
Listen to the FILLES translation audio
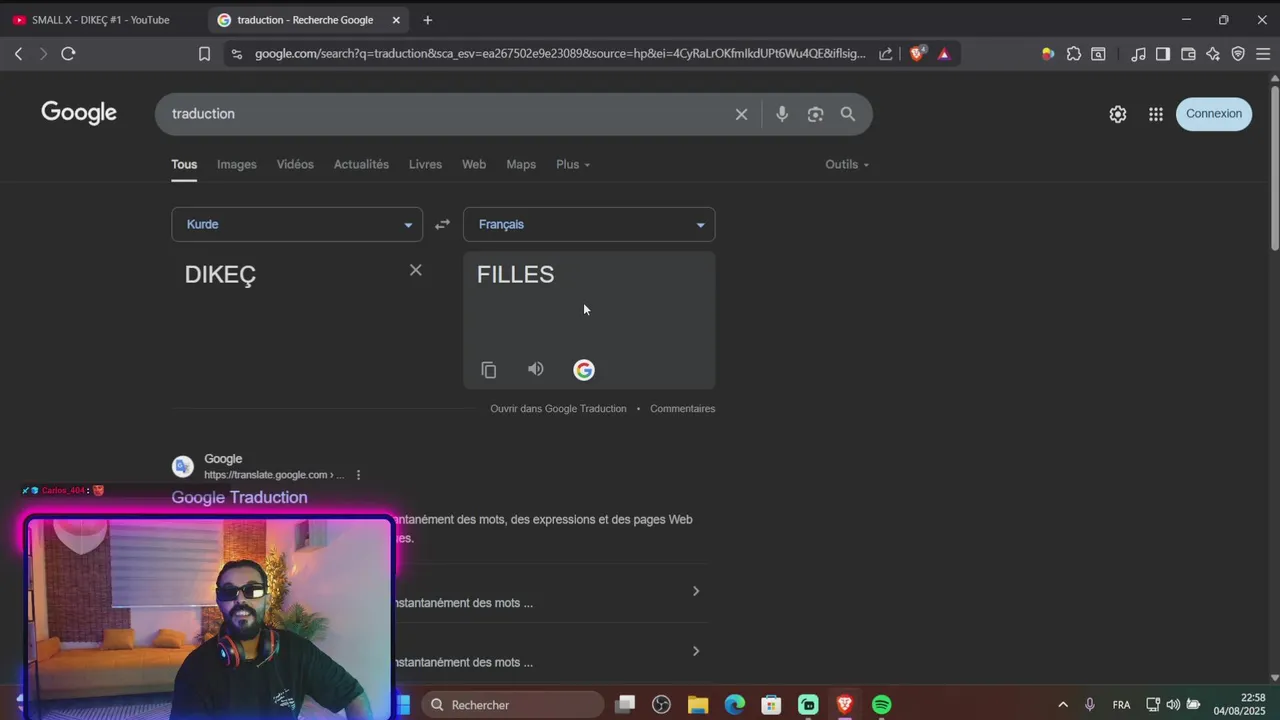pos(536,370)
